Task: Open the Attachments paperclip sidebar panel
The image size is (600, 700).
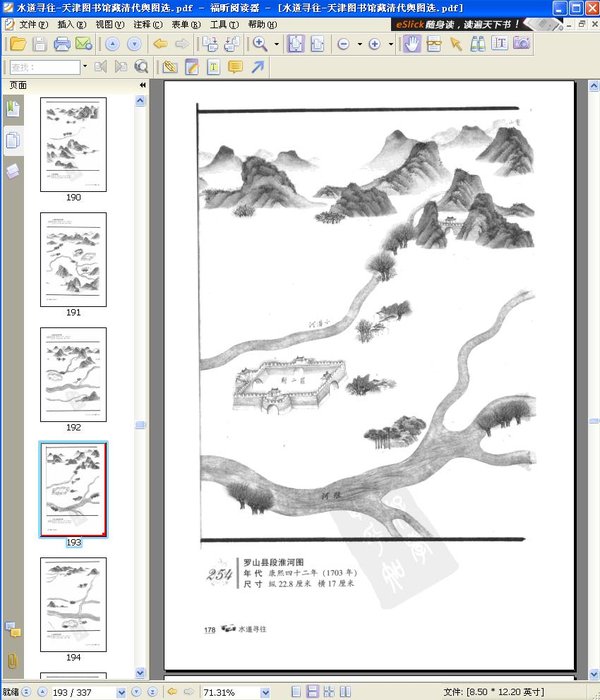Action: point(12,661)
